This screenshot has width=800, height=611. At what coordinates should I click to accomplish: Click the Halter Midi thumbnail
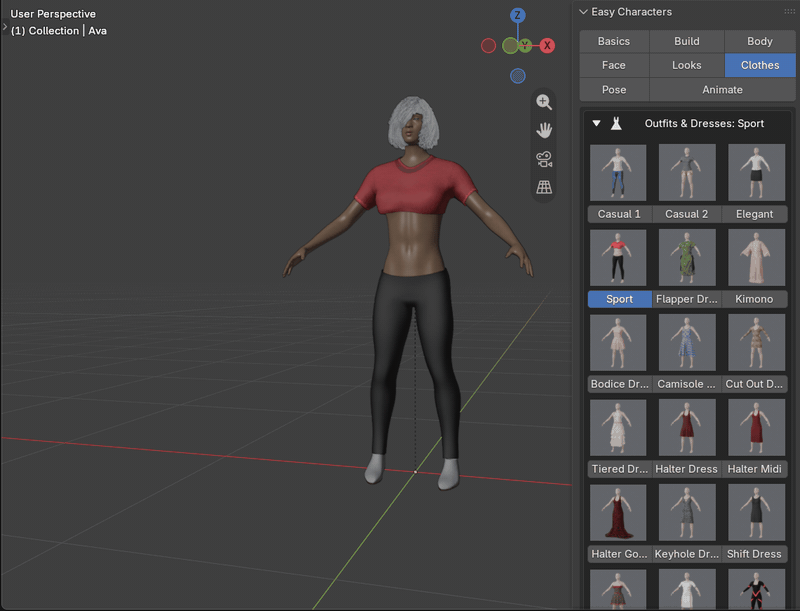tap(757, 427)
